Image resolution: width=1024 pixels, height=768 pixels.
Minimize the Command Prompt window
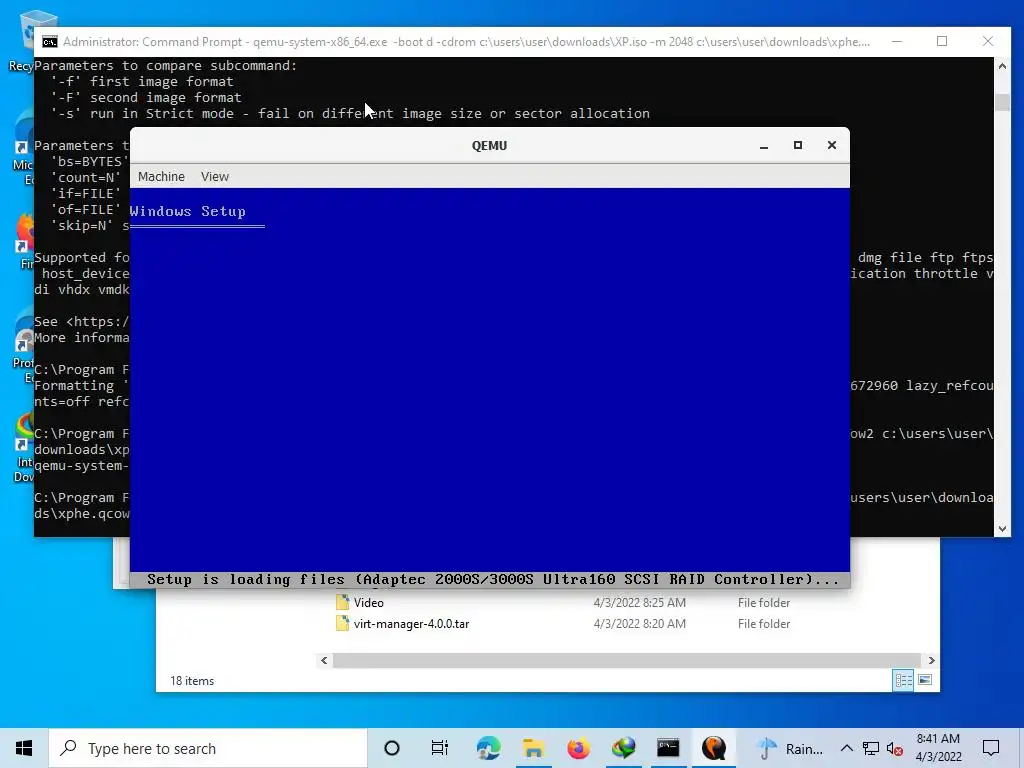point(897,41)
